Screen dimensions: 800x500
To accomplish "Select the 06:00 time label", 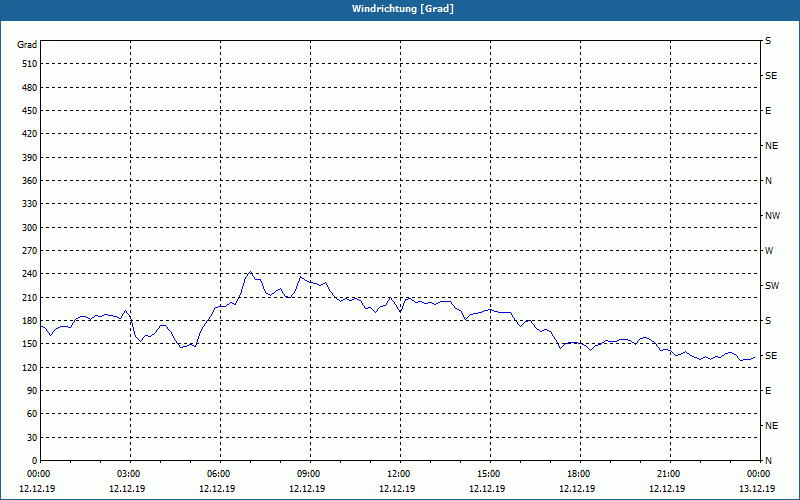I will pyautogui.click(x=220, y=474).
